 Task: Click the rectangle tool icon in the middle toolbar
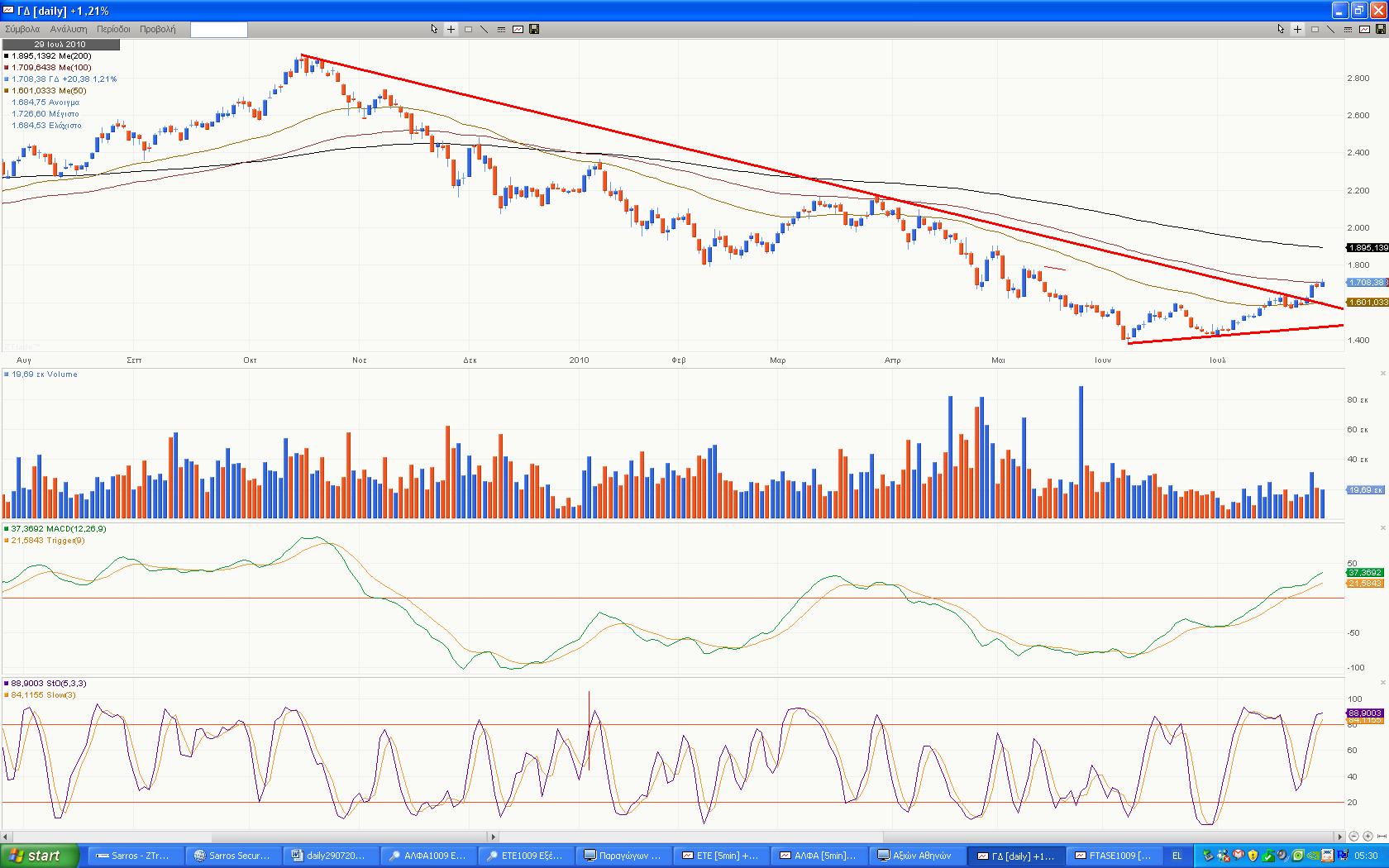click(x=468, y=29)
